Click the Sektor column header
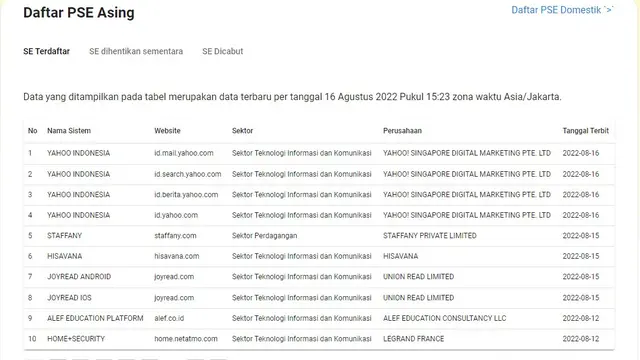The width and height of the screenshot is (640, 360). 242,131
